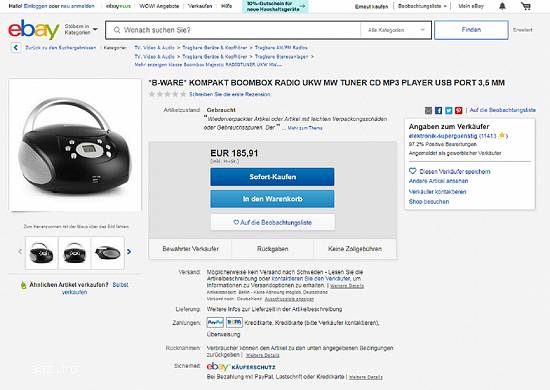Open the Alle Kategorien dropdown

(x=396, y=30)
